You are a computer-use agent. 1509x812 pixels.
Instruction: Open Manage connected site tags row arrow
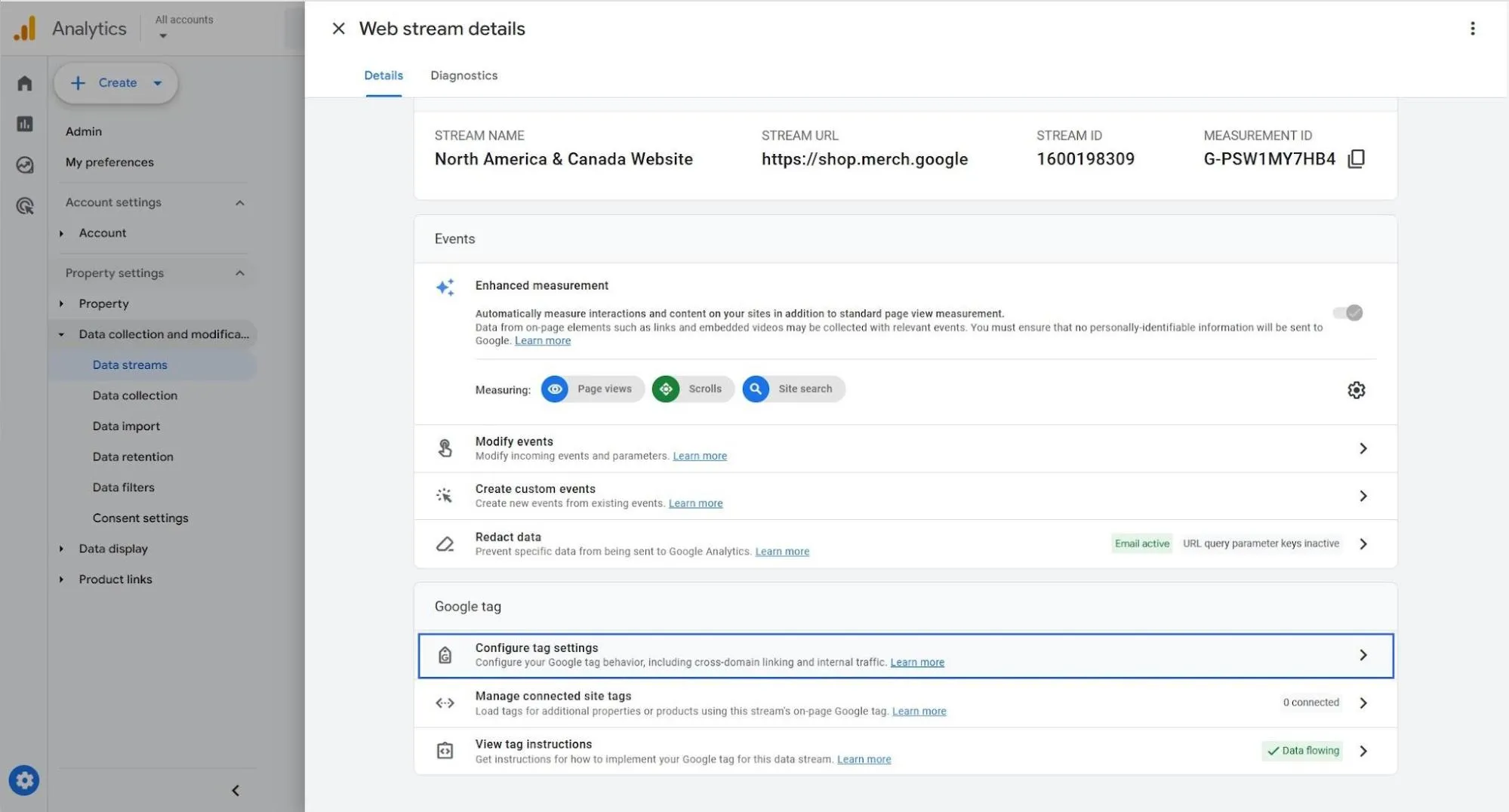coord(1363,703)
